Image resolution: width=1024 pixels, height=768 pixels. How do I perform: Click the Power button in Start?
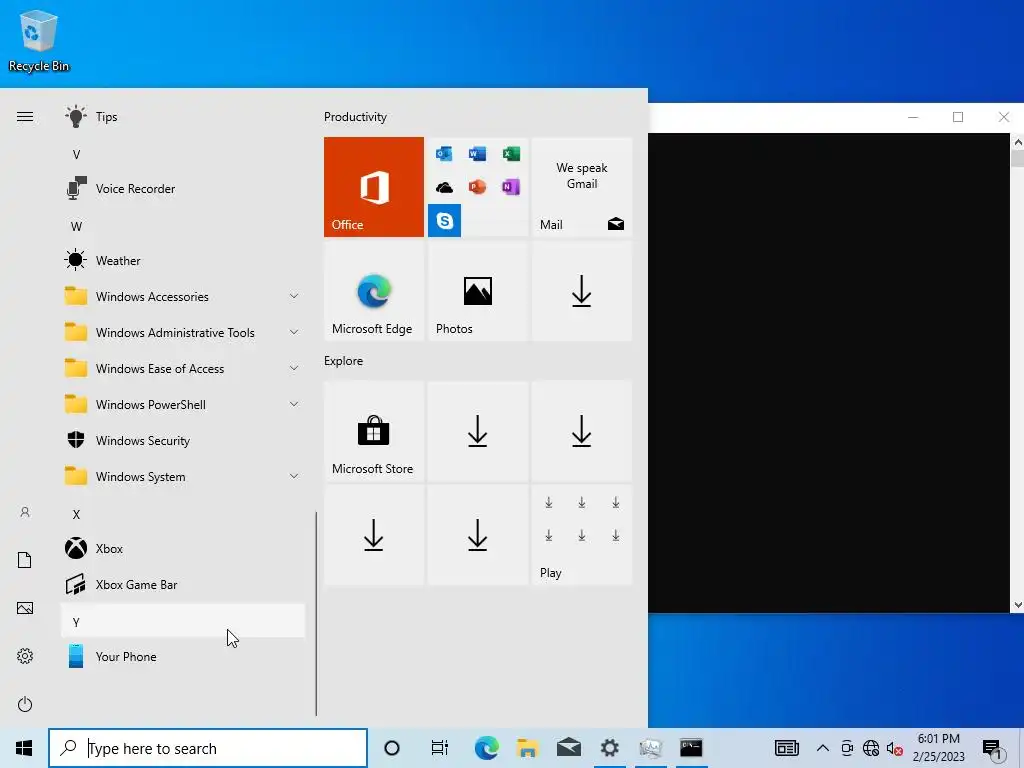[25, 704]
